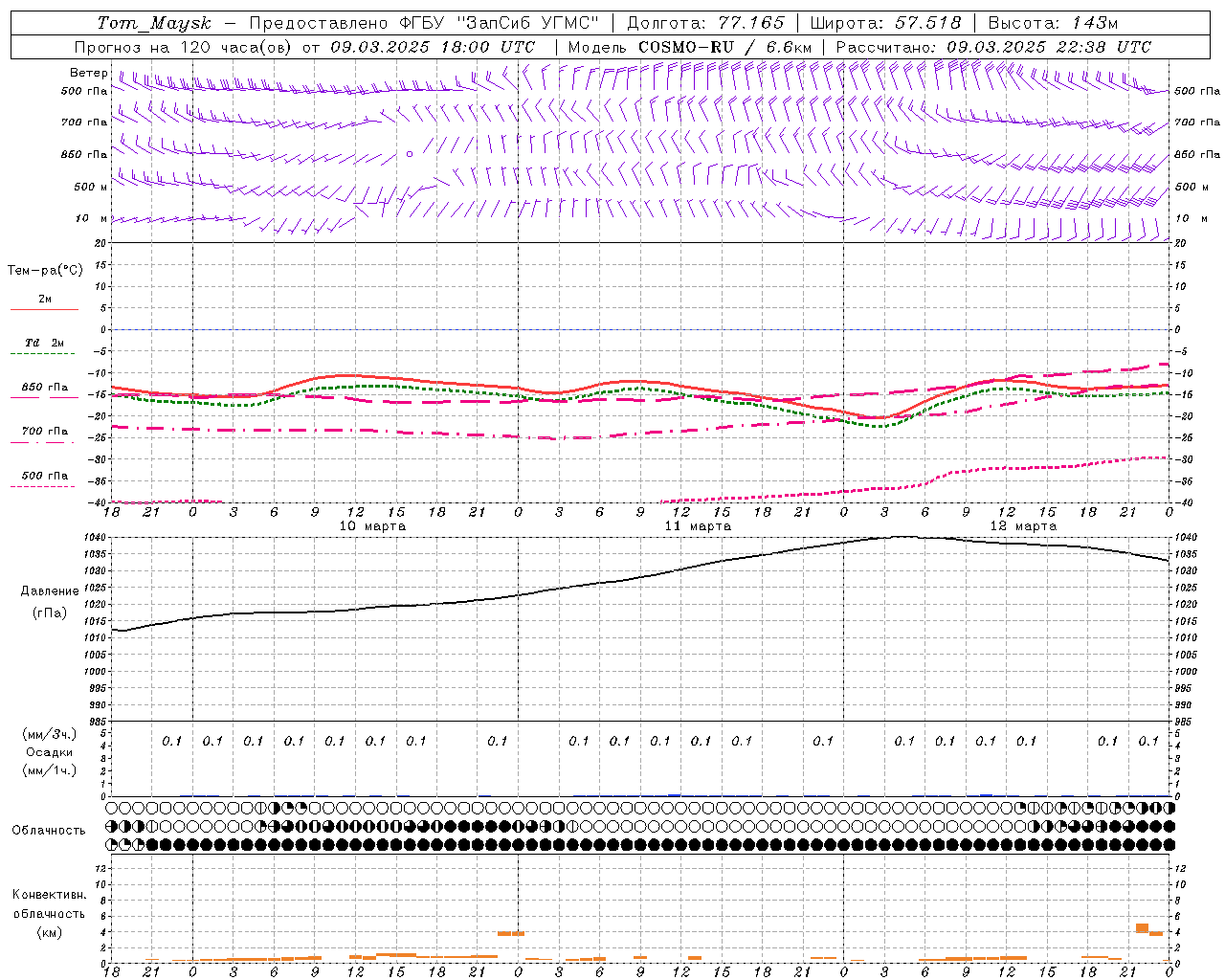1225x980 pixels.
Task: Select the 'Td 2м' dew point legend entry
Action: pos(45,343)
